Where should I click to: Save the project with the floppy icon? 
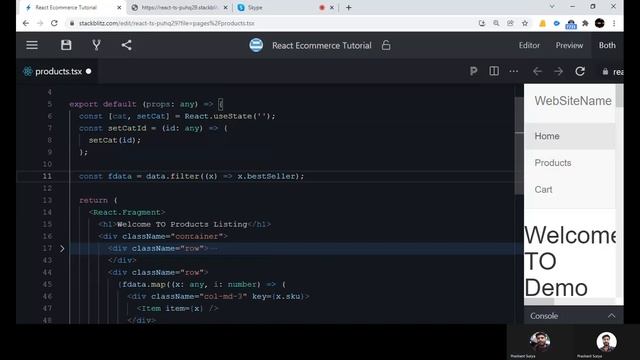[x=66, y=45]
